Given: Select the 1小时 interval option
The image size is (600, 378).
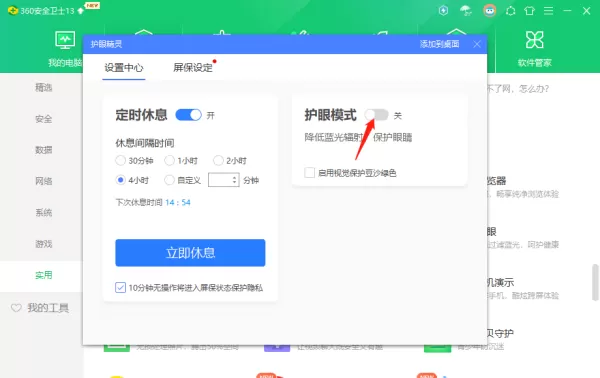Looking at the screenshot, I should coord(169,160).
